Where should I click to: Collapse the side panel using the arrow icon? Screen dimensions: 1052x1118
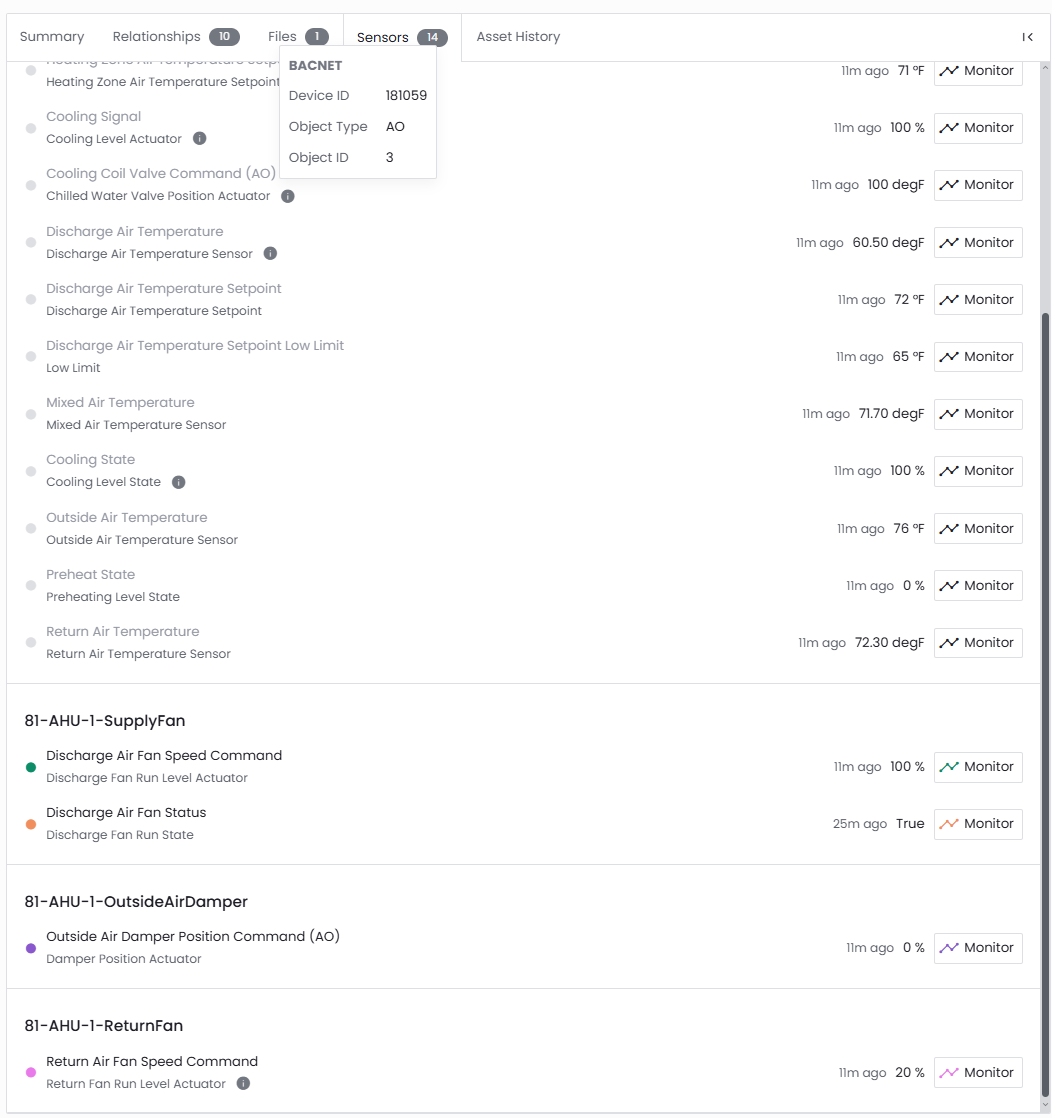pyautogui.click(x=1027, y=37)
